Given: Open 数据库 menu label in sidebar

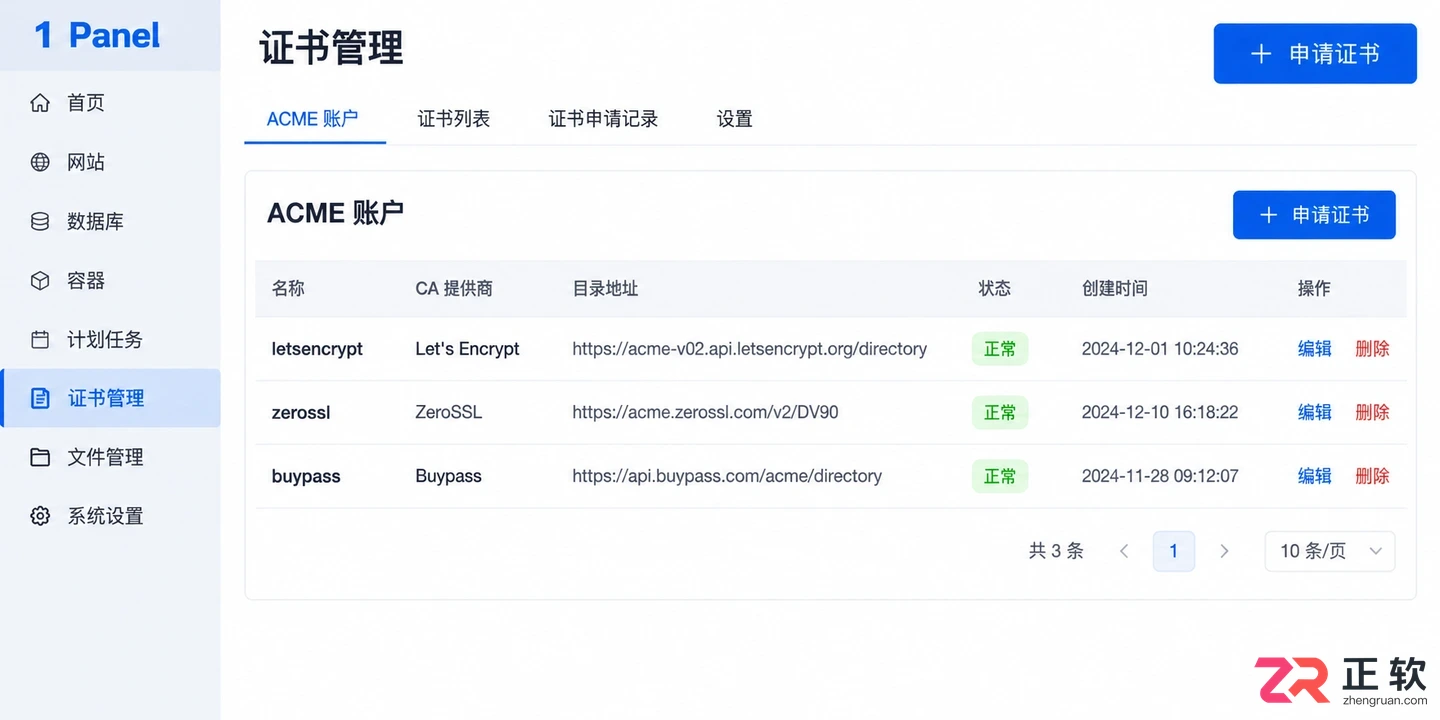Looking at the screenshot, I should point(95,221).
